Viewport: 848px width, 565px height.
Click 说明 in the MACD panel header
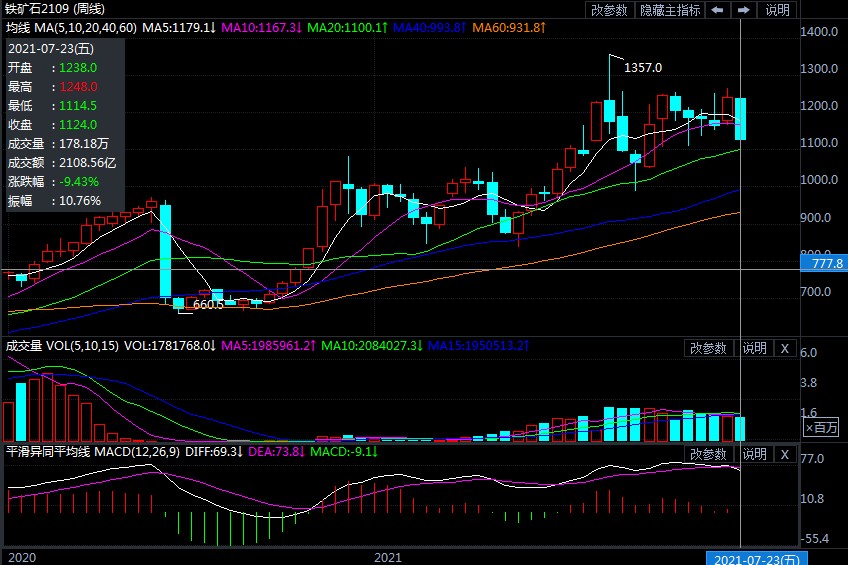pyautogui.click(x=754, y=454)
